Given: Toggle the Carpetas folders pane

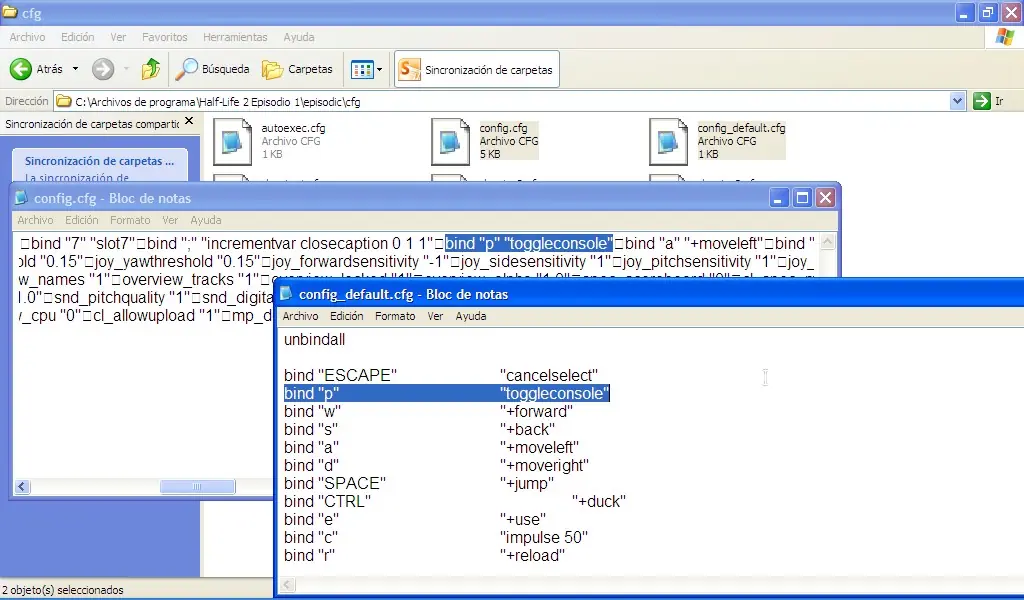Looking at the screenshot, I should [x=297, y=69].
